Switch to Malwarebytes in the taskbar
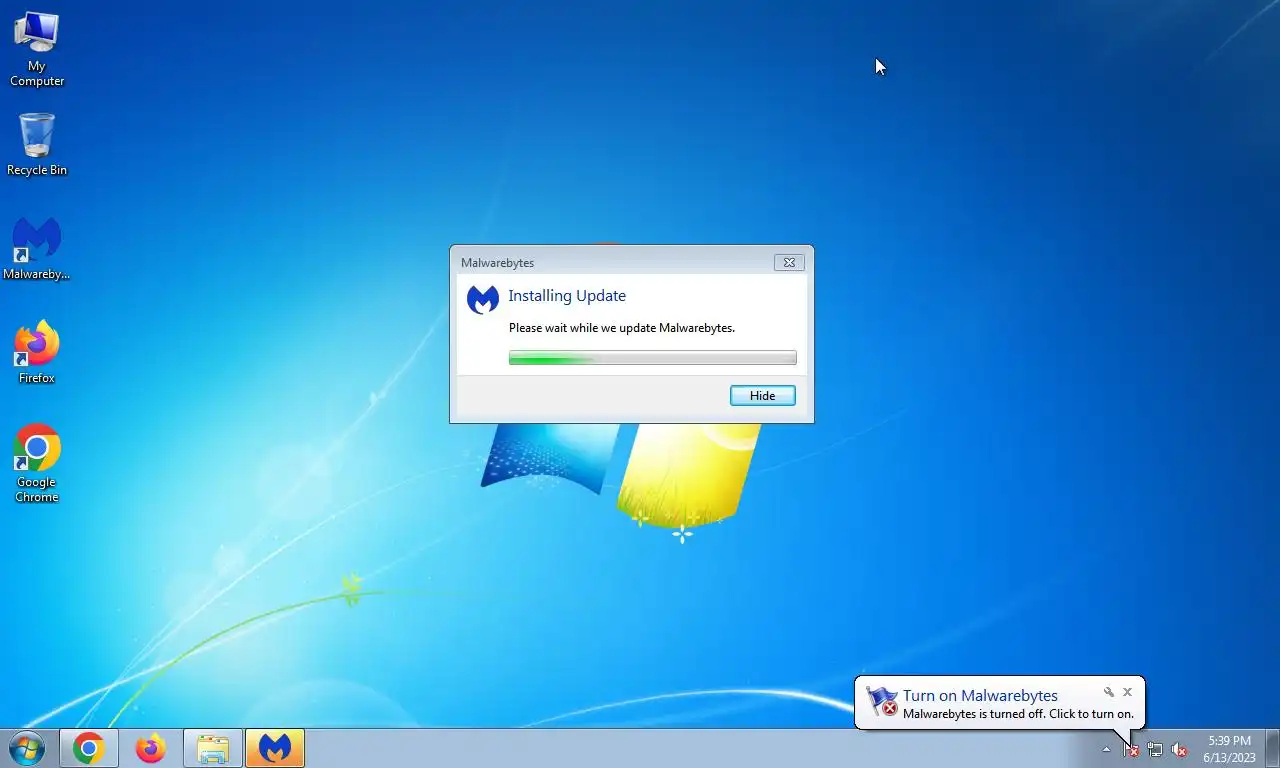Image resolution: width=1280 pixels, height=768 pixels. point(275,748)
